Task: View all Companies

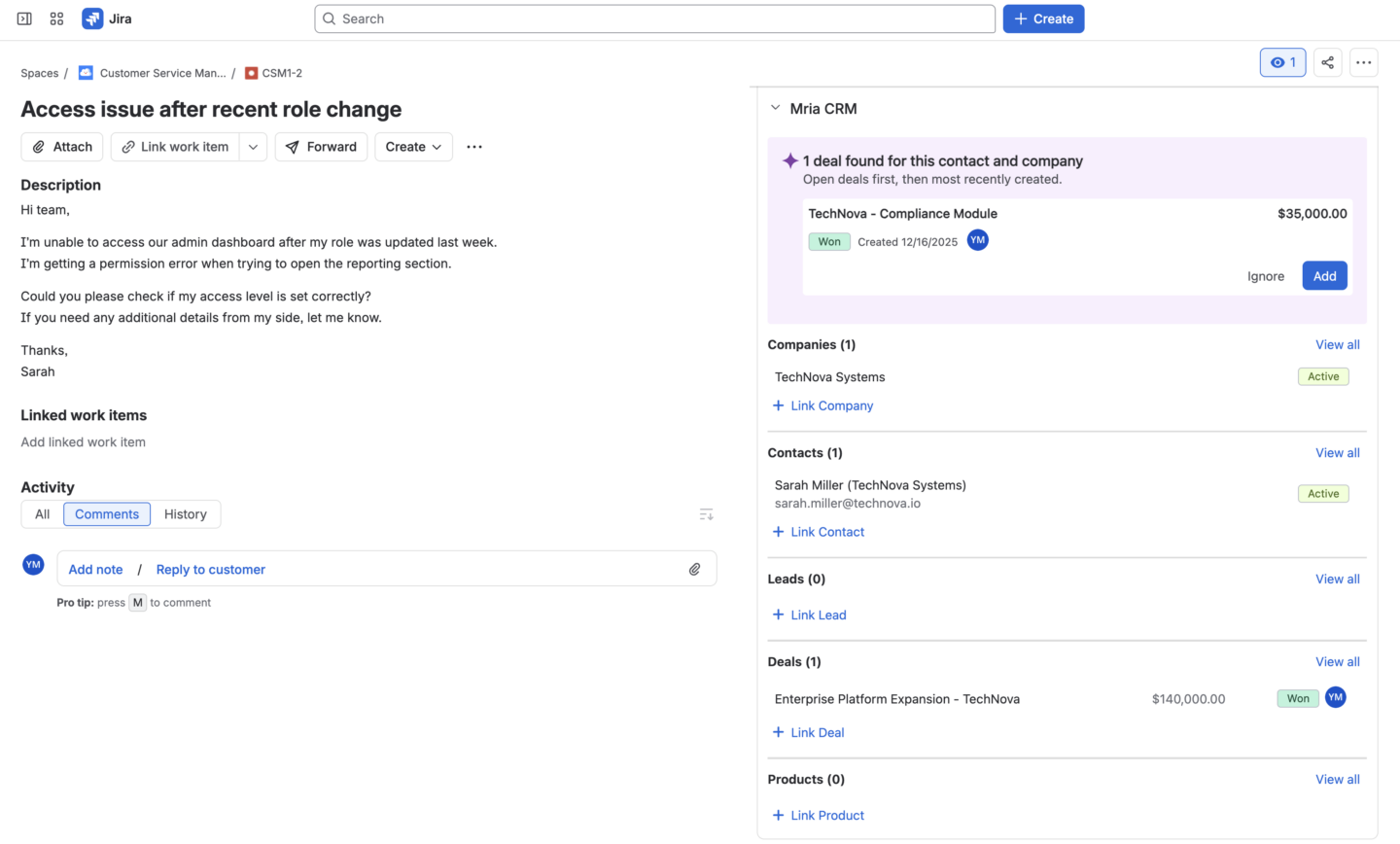Action: click(x=1338, y=344)
